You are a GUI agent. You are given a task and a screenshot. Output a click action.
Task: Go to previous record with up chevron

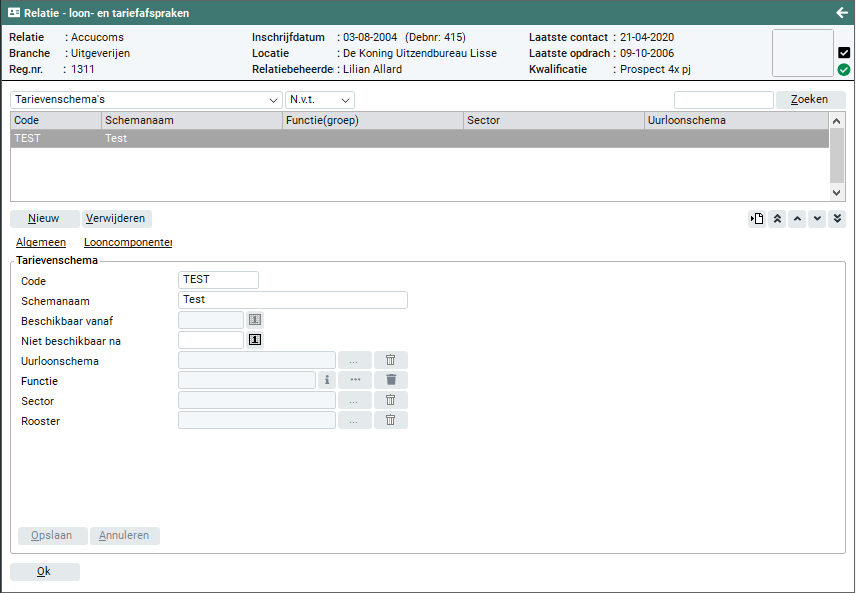pyautogui.click(x=797, y=219)
